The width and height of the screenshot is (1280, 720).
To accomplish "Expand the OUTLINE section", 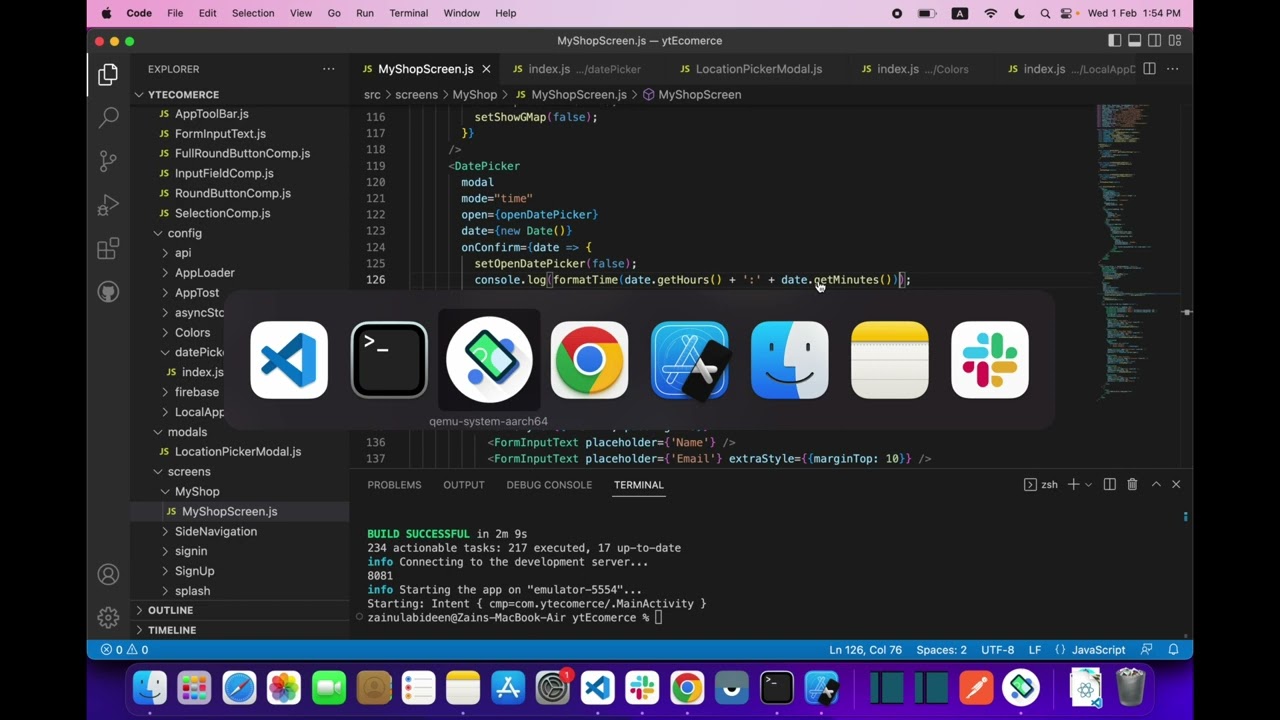I will pos(170,610).
